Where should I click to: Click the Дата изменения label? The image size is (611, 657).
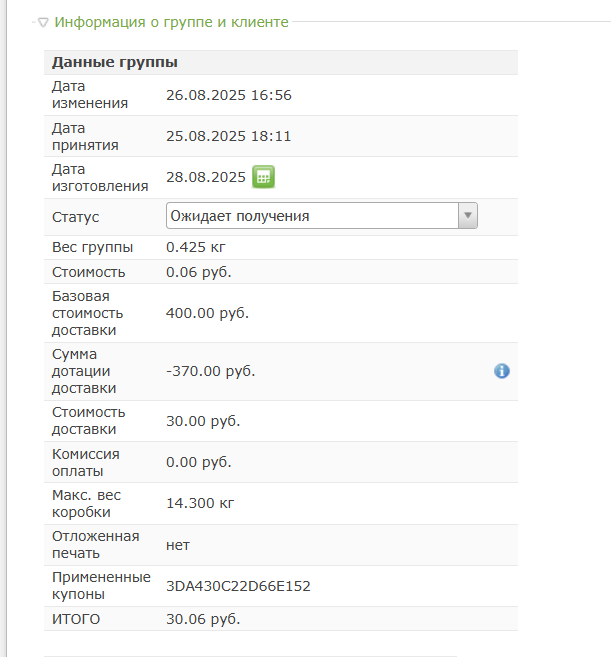pos(90,95)
